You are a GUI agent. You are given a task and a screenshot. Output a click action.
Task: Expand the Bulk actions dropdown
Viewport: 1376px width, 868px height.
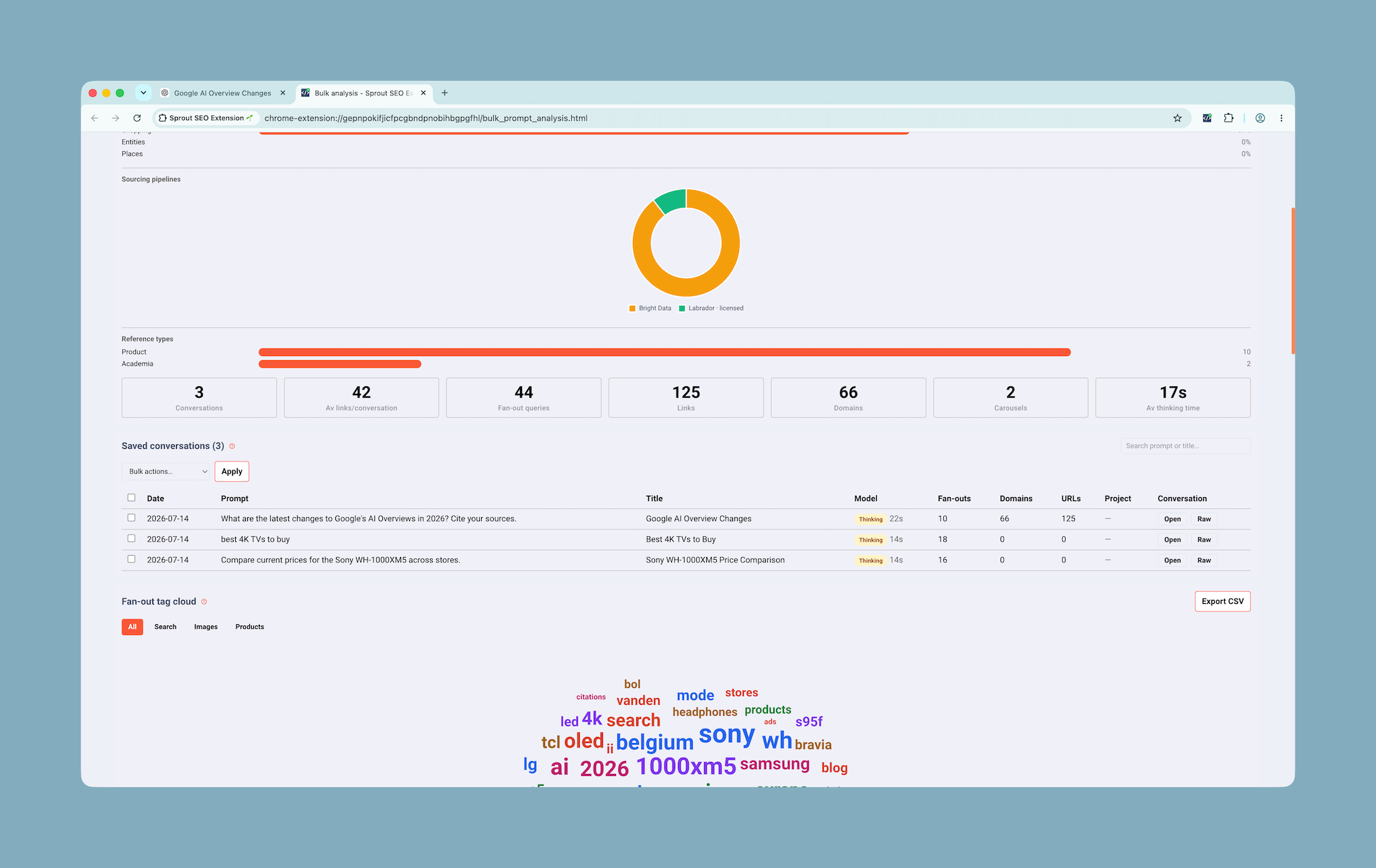pos(167,472)
